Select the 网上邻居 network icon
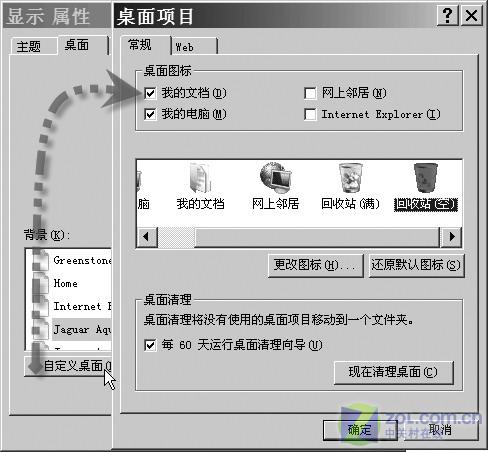This screenshot has width=488, height=452. pos(275,178)
